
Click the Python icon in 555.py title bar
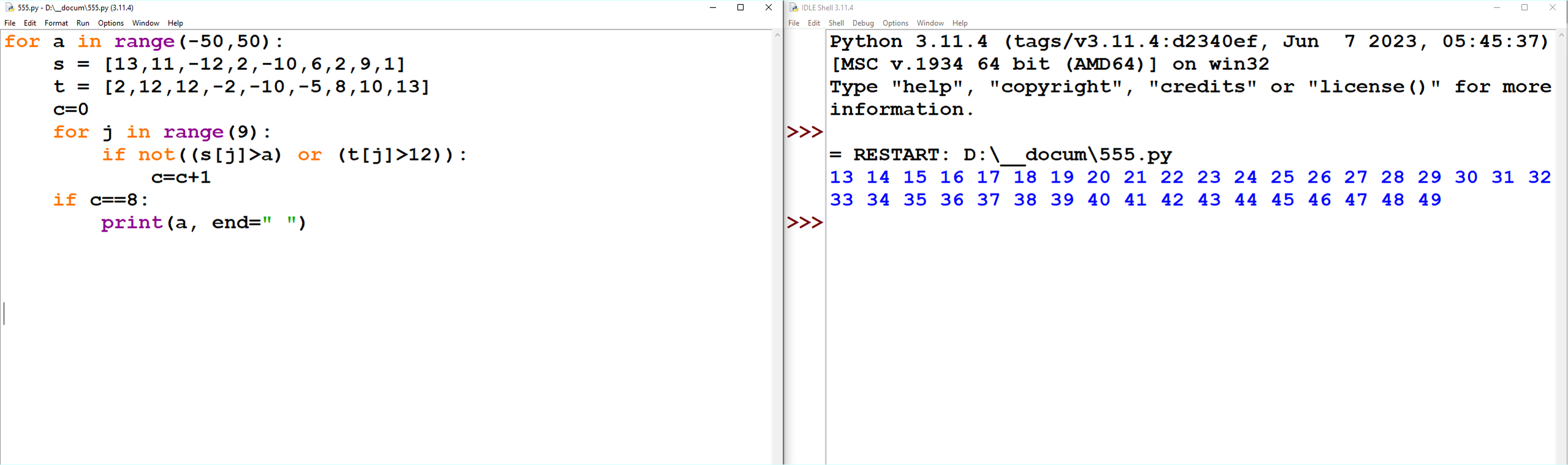(x=9, y=7)
